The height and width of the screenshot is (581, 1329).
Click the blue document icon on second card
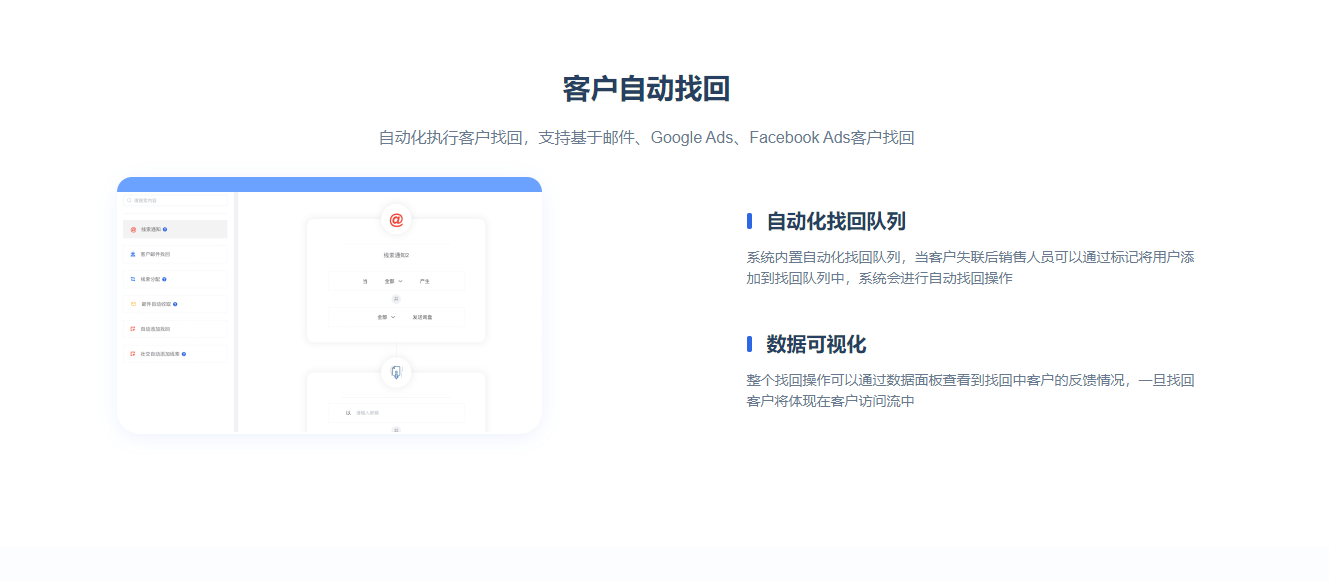click(x=396, y=373)
